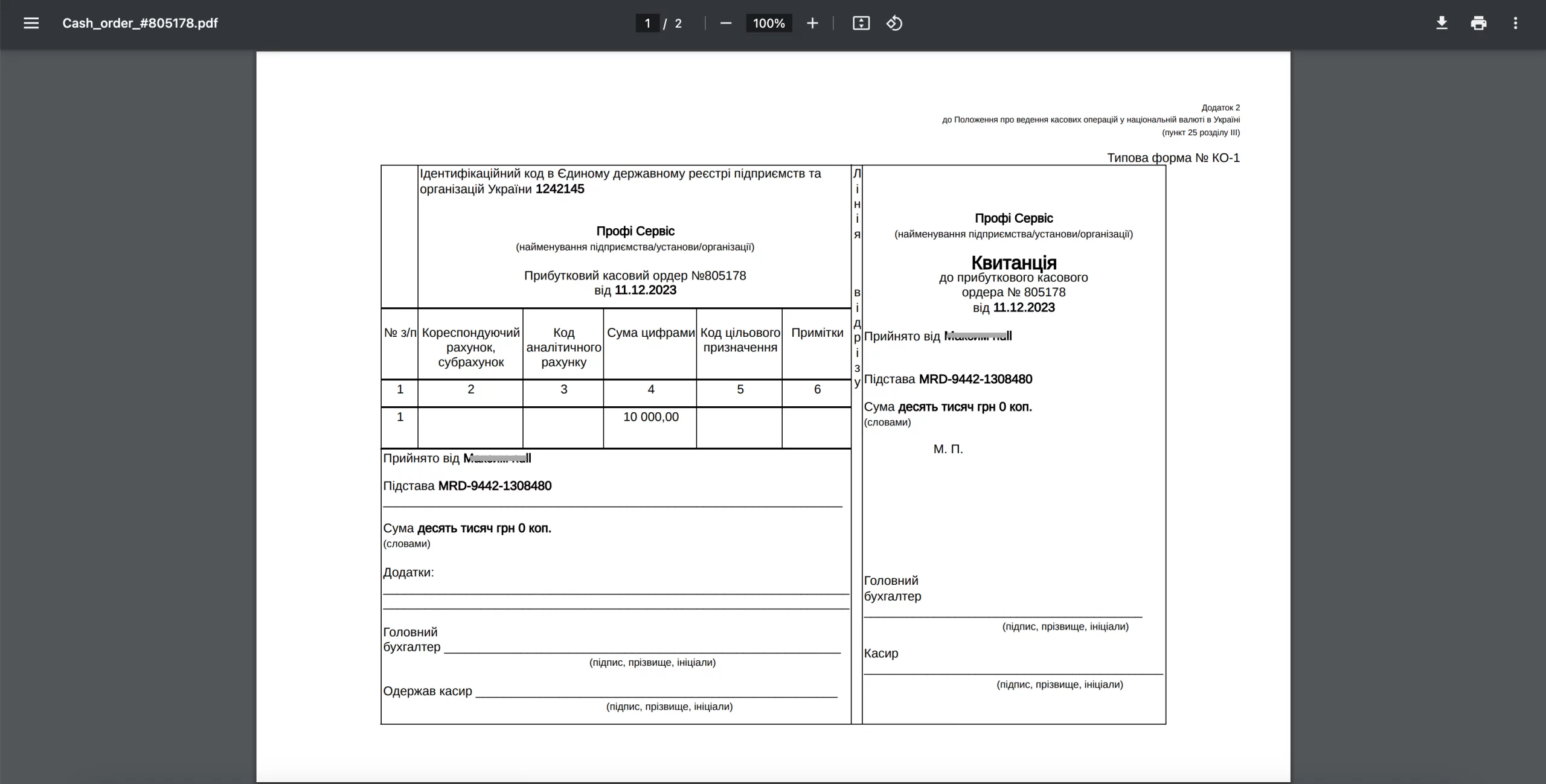
Task: Click the Квитанція heading
Action: point(1013,263)
